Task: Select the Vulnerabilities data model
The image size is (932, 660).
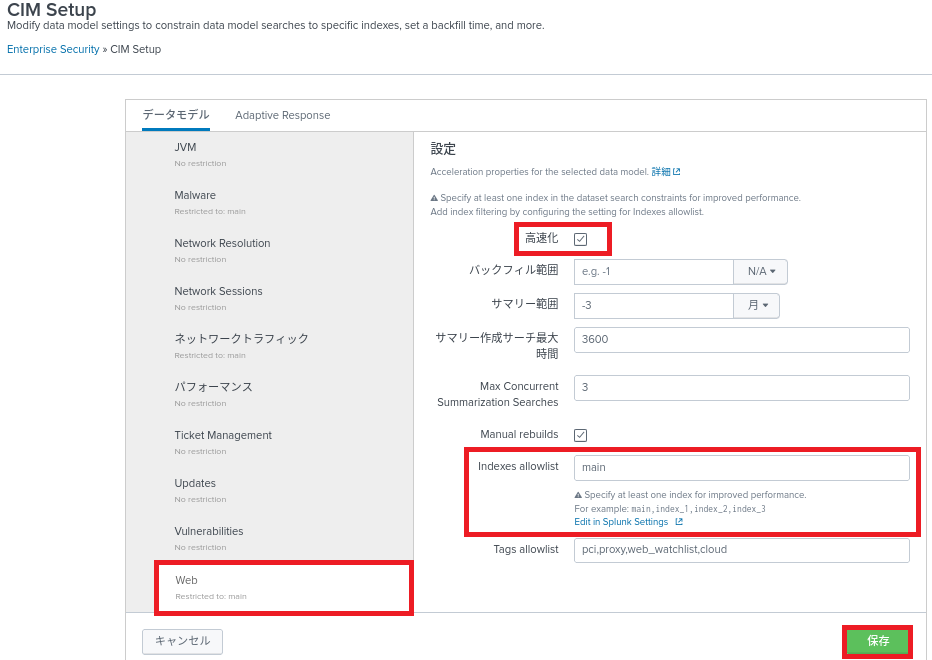Action: click(x=209, y=532)
